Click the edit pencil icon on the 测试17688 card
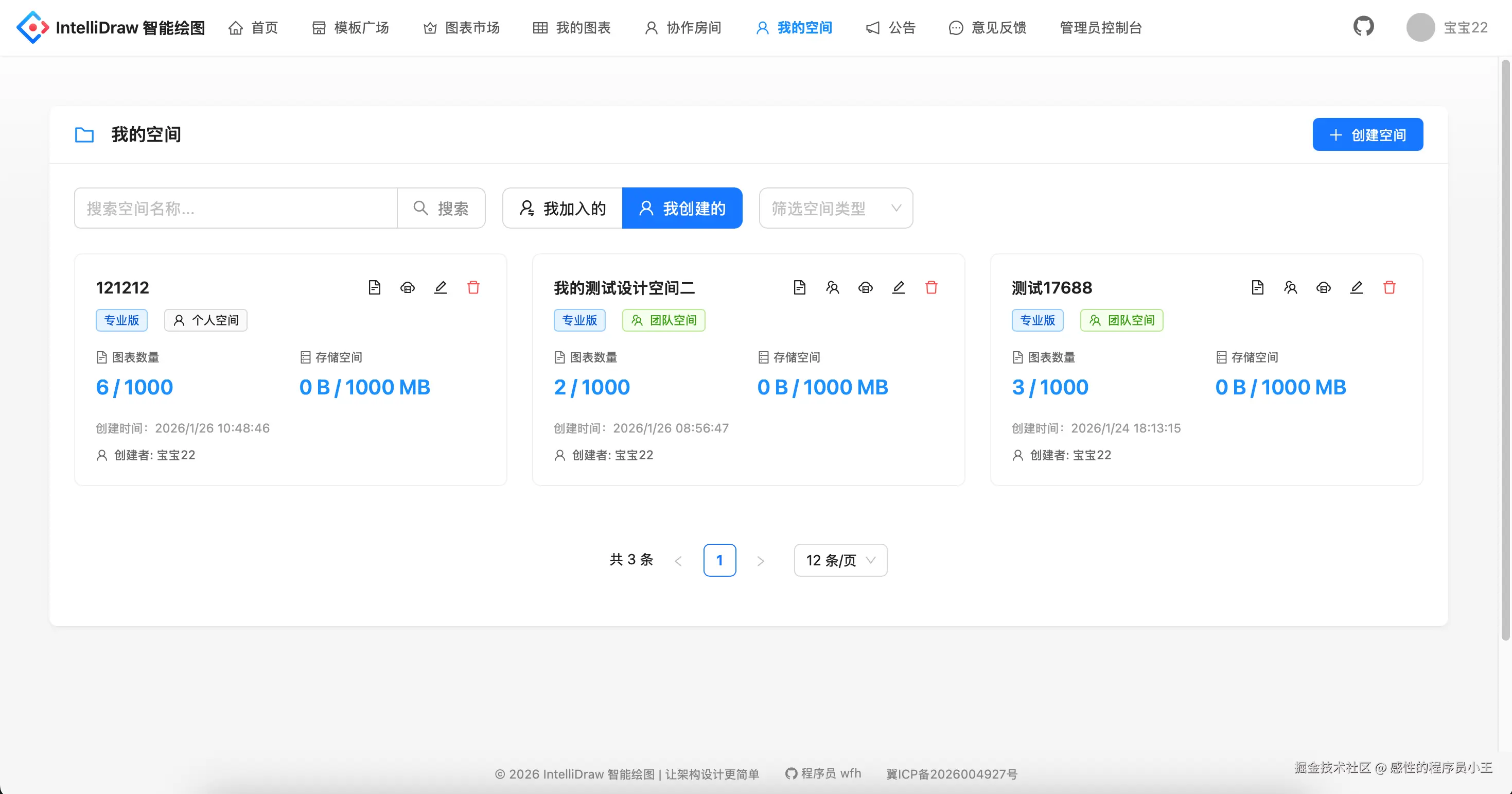Image resolution: width=1512 pixels, height=794 pixels. point(1356,287)
